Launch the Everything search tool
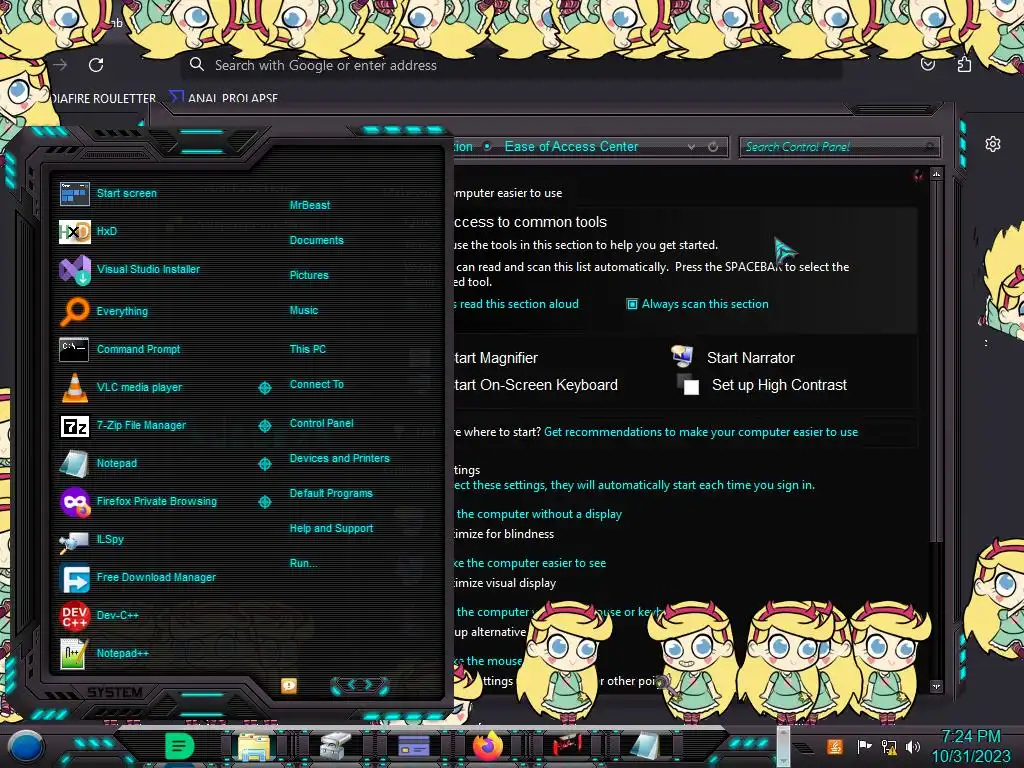This screenshot has height=768, width=1024. point(104,311)
